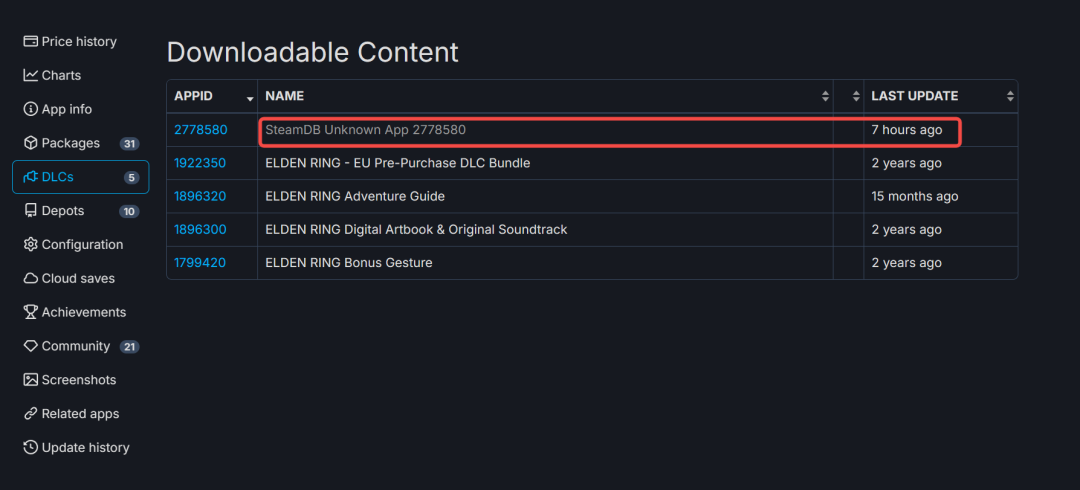Select the App info circle icon

pyautogui.click(x=30, y=109)
